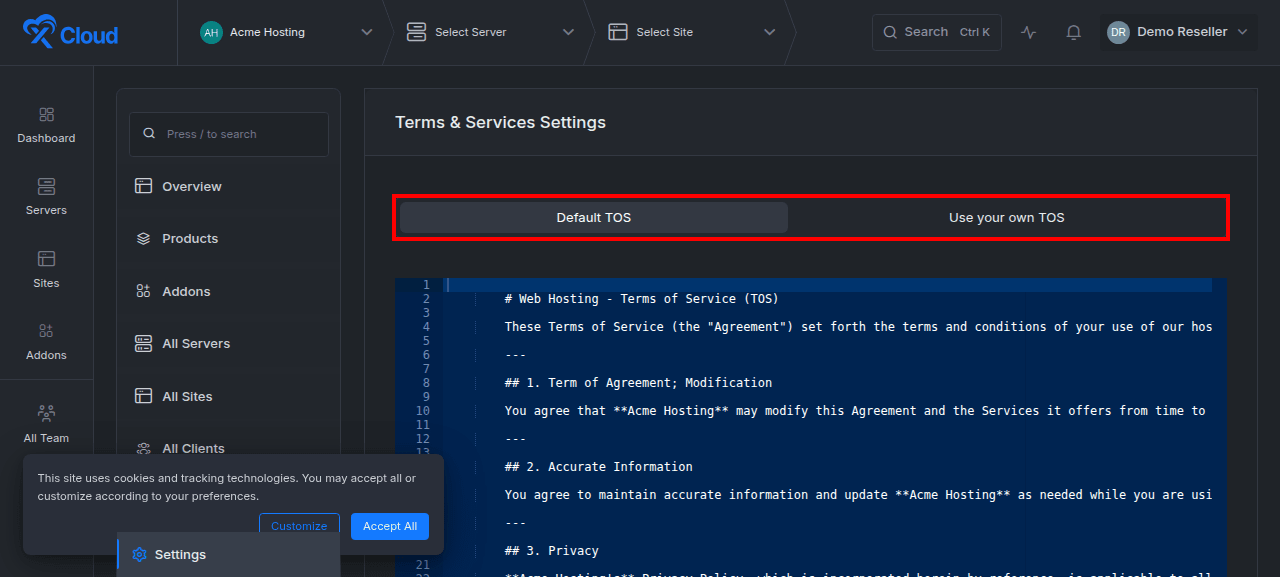Open the Servers icon in left rail
1280x577 pixels.
[46, 187]
